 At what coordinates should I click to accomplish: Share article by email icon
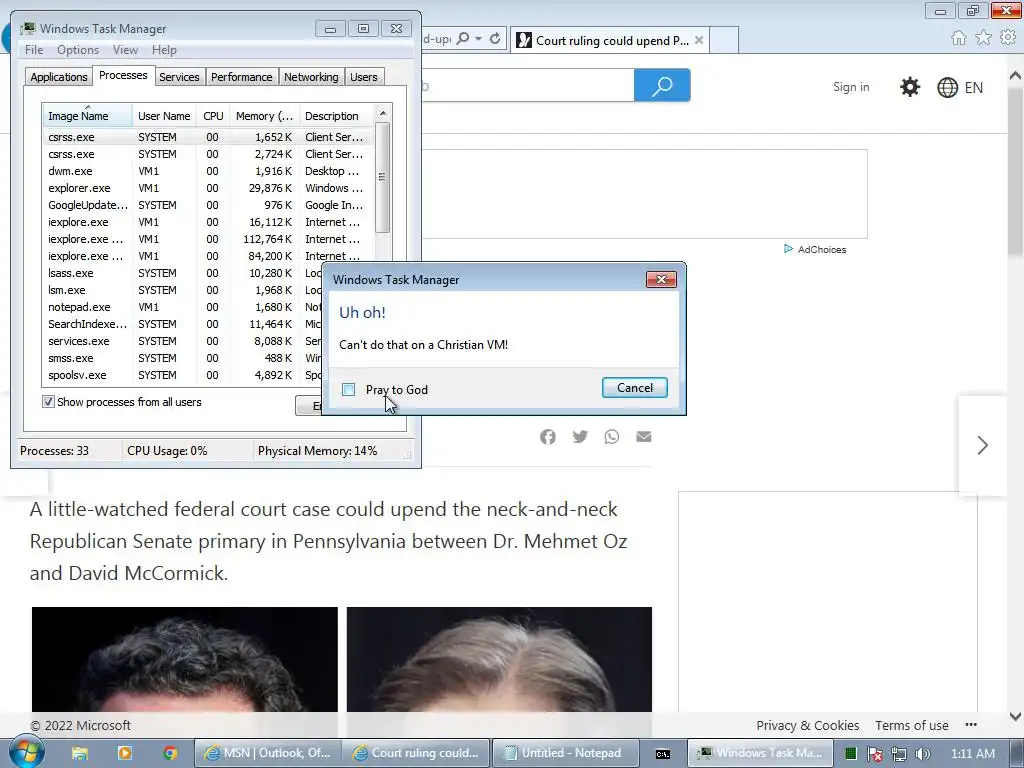pos(643,437)
